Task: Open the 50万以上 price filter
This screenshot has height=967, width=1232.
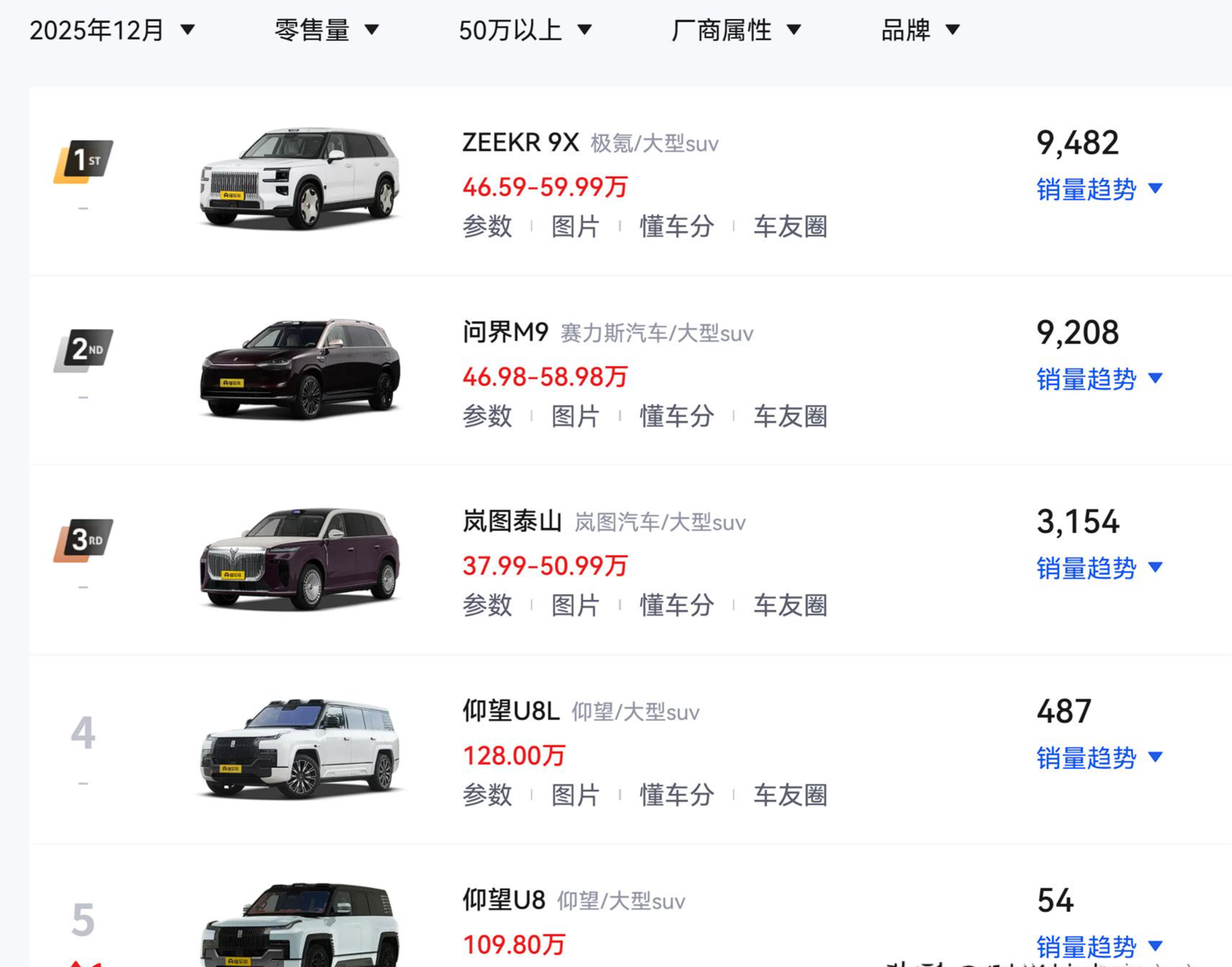Action: (525, 30)
